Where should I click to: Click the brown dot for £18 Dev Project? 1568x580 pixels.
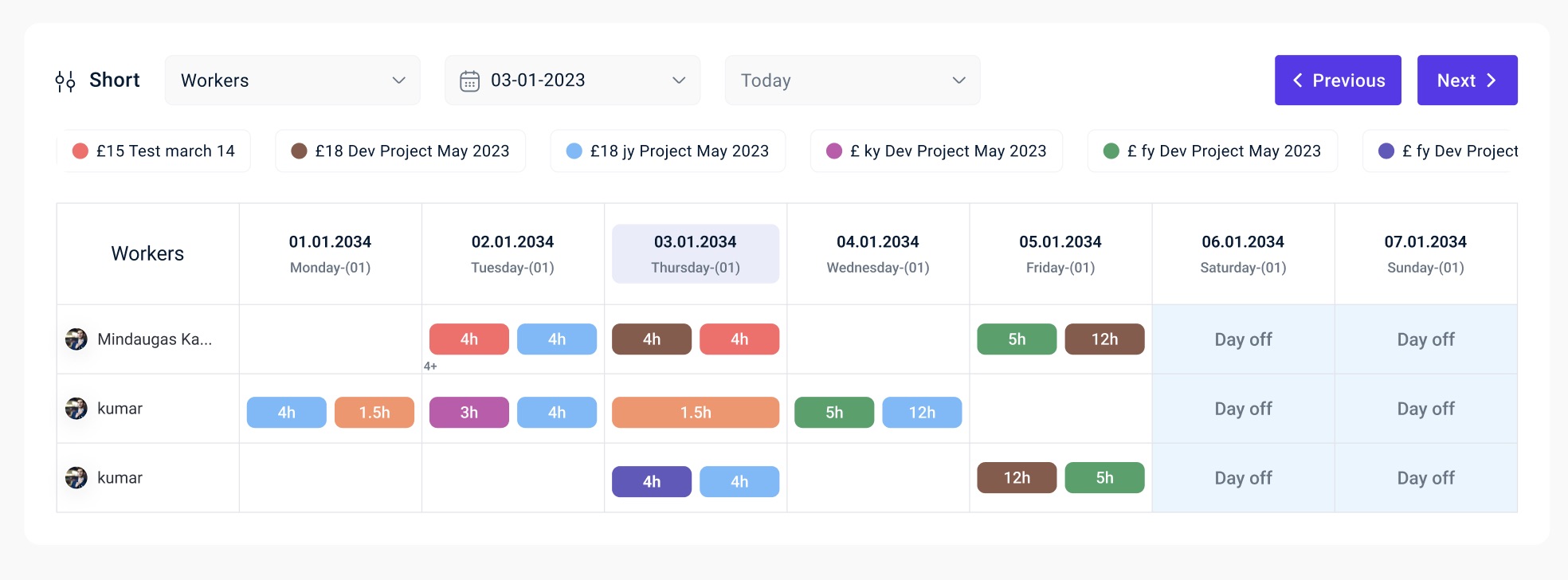click(x=300, y=151)
